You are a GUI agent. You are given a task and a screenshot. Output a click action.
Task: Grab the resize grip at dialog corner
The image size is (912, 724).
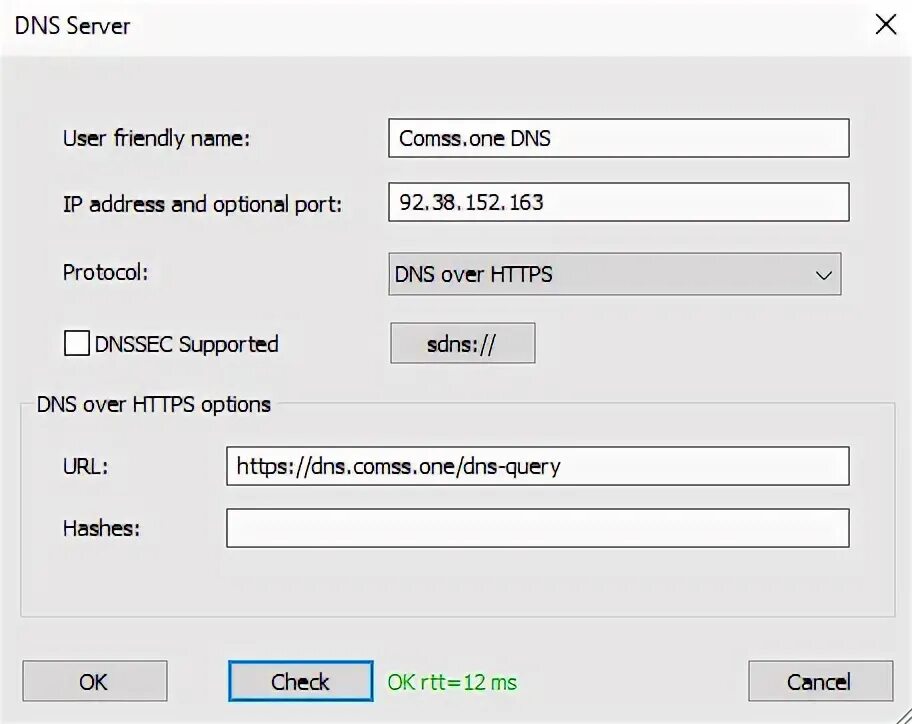902,714
